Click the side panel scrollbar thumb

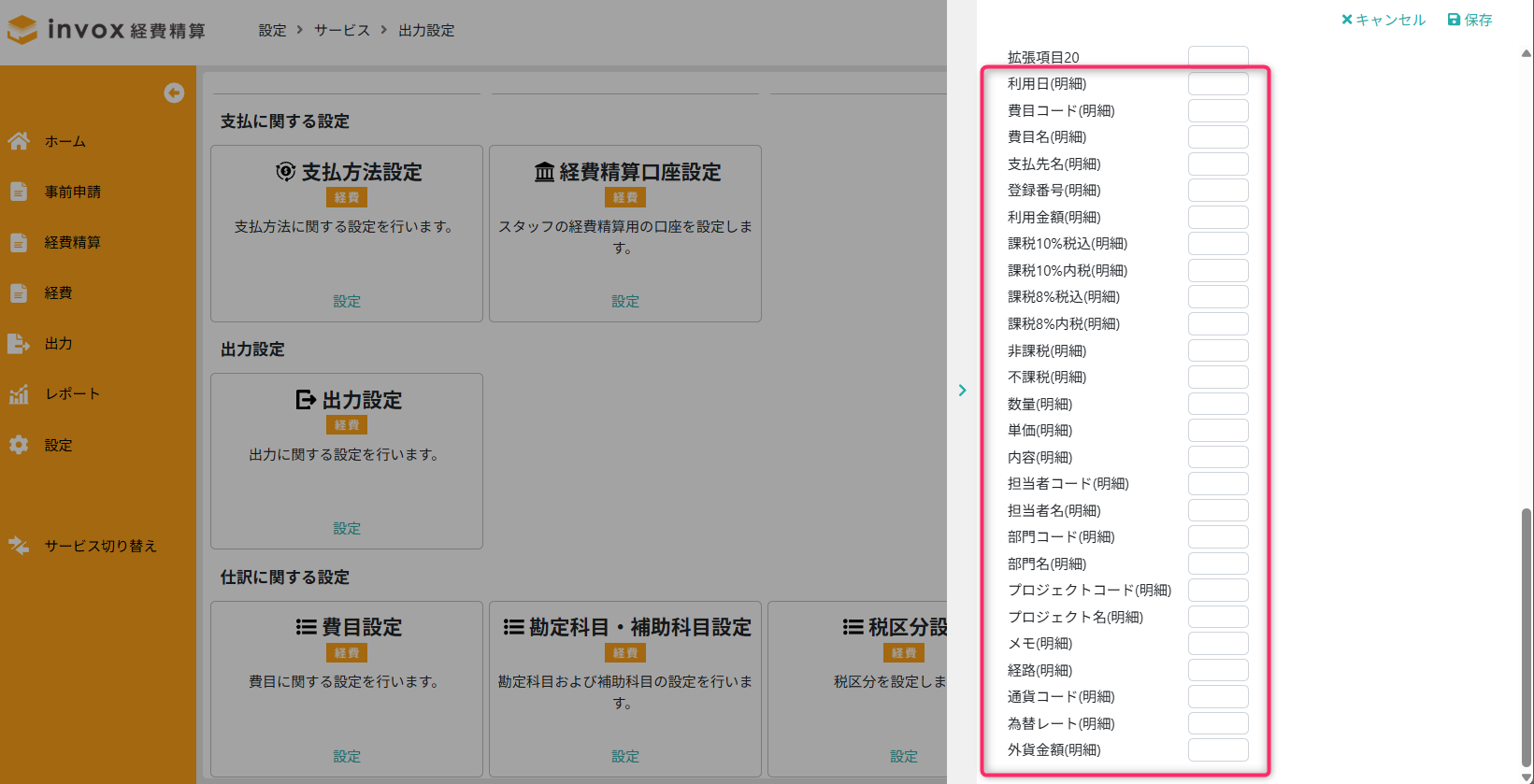pos(1527,638)
